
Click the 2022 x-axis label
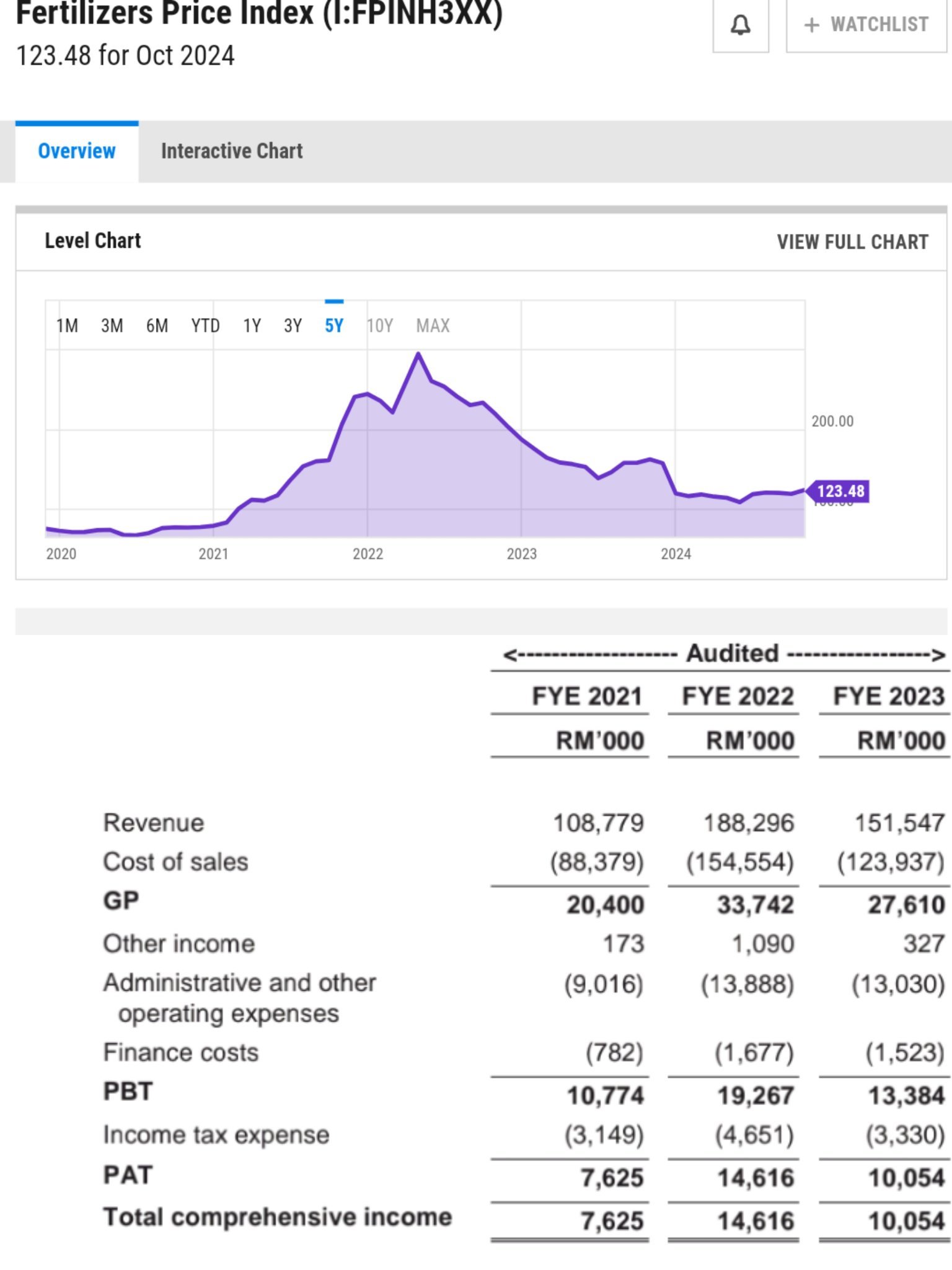pyautogui.click(x=368, y=554)
